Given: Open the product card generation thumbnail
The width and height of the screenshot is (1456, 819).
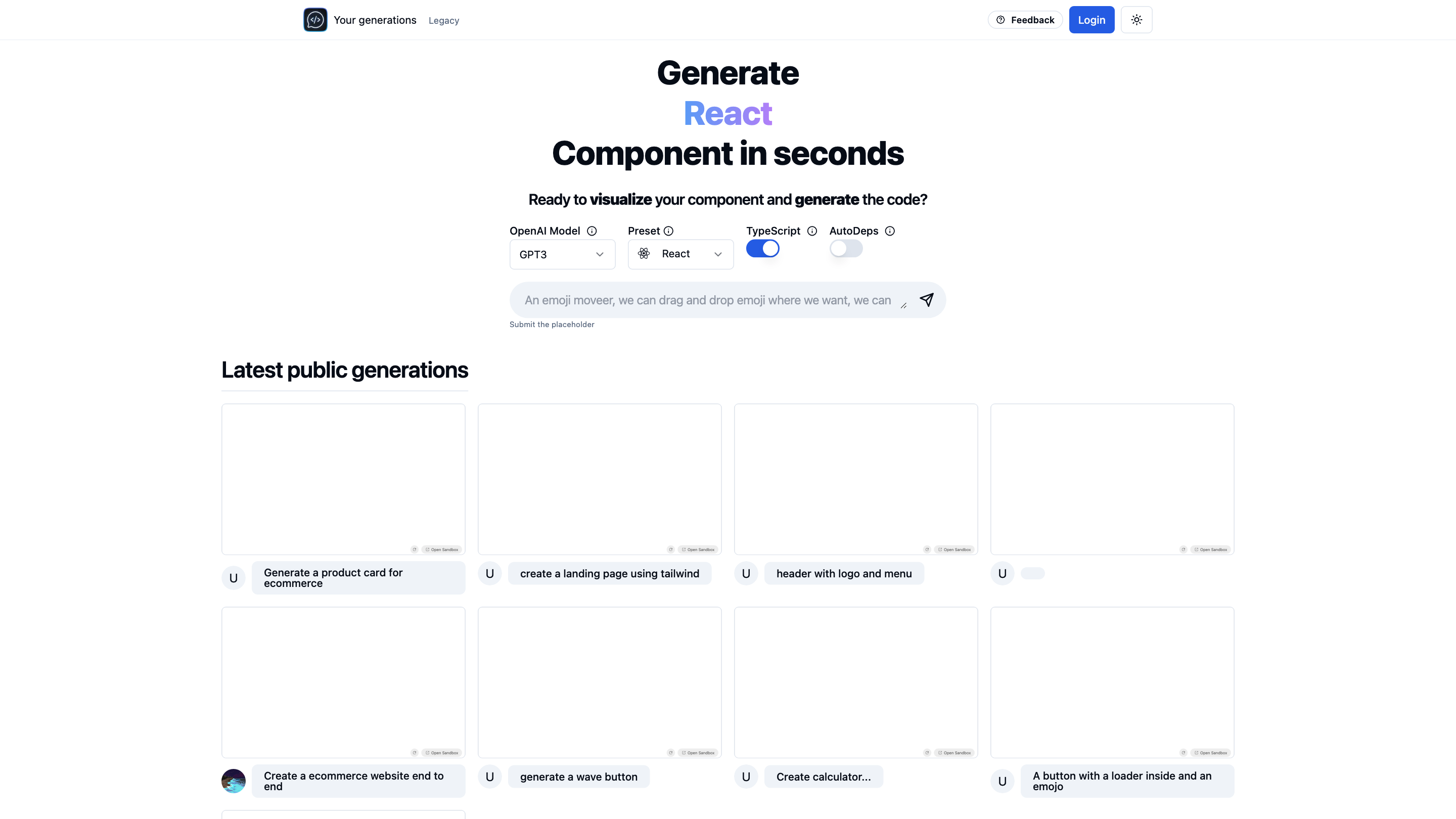Looking at the screenshot, I should click(x=343, y=478).
